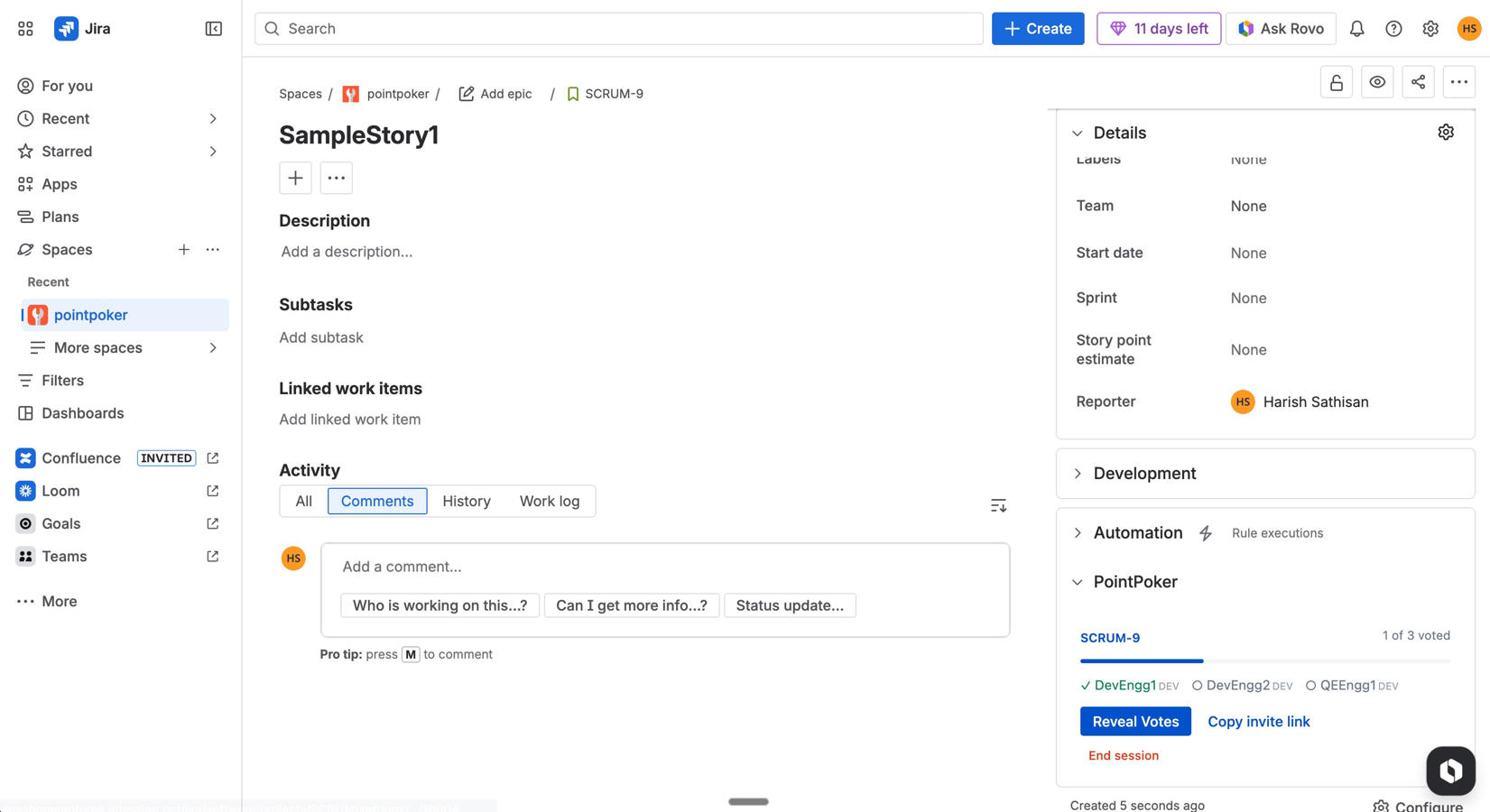Click the Reveal Votes button
The width and height of the screenshot is (1490, 812).
pyautogui.click(x=1135, y=721)
